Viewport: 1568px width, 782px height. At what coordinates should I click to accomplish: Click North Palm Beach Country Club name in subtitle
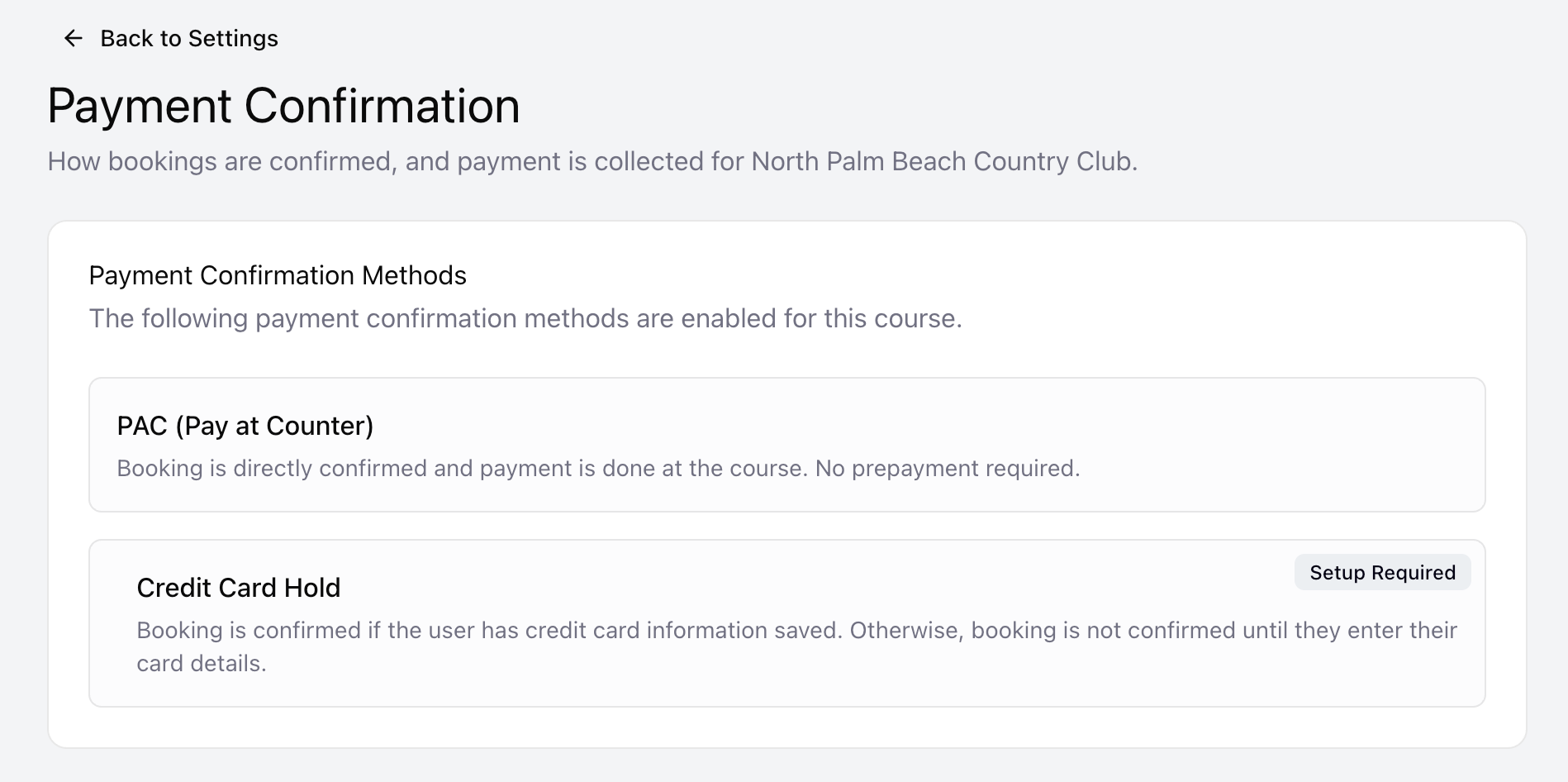[941, 161]
